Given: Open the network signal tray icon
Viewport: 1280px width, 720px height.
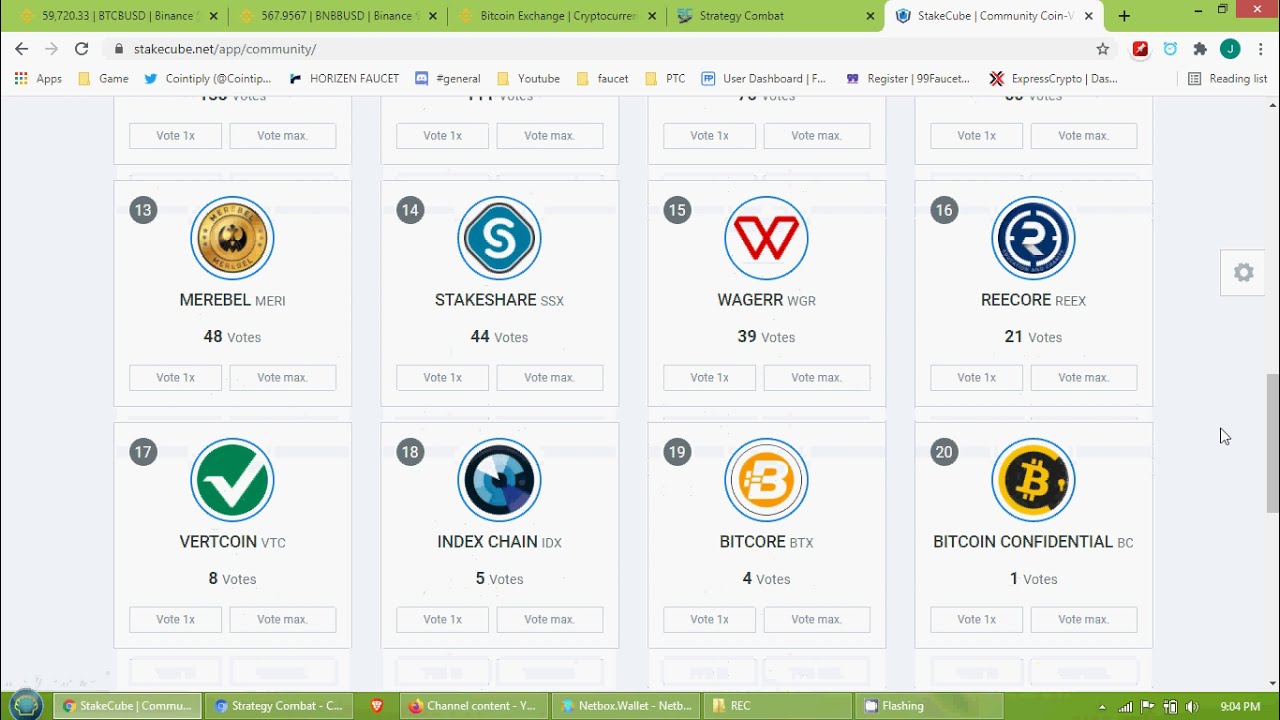Looking at the screenshot, I should point(1125,706).
